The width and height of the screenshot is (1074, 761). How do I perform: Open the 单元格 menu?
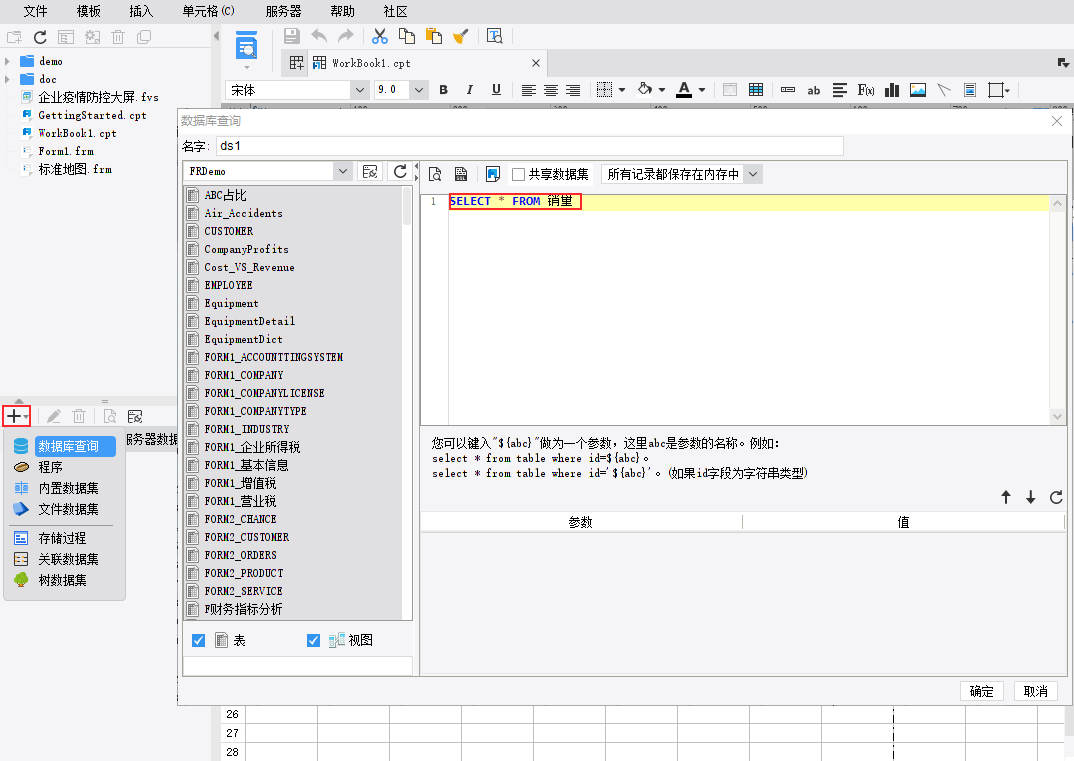click(207, 11)
